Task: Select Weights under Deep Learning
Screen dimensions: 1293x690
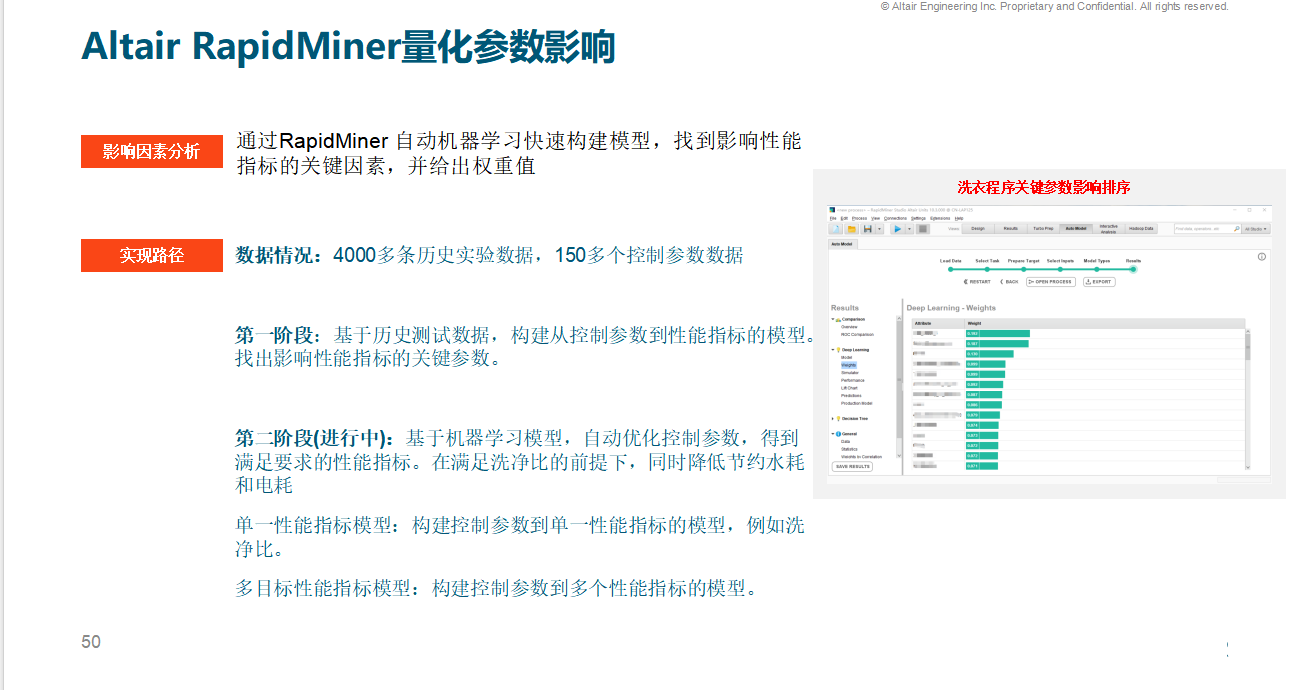Action: [849, 365]
